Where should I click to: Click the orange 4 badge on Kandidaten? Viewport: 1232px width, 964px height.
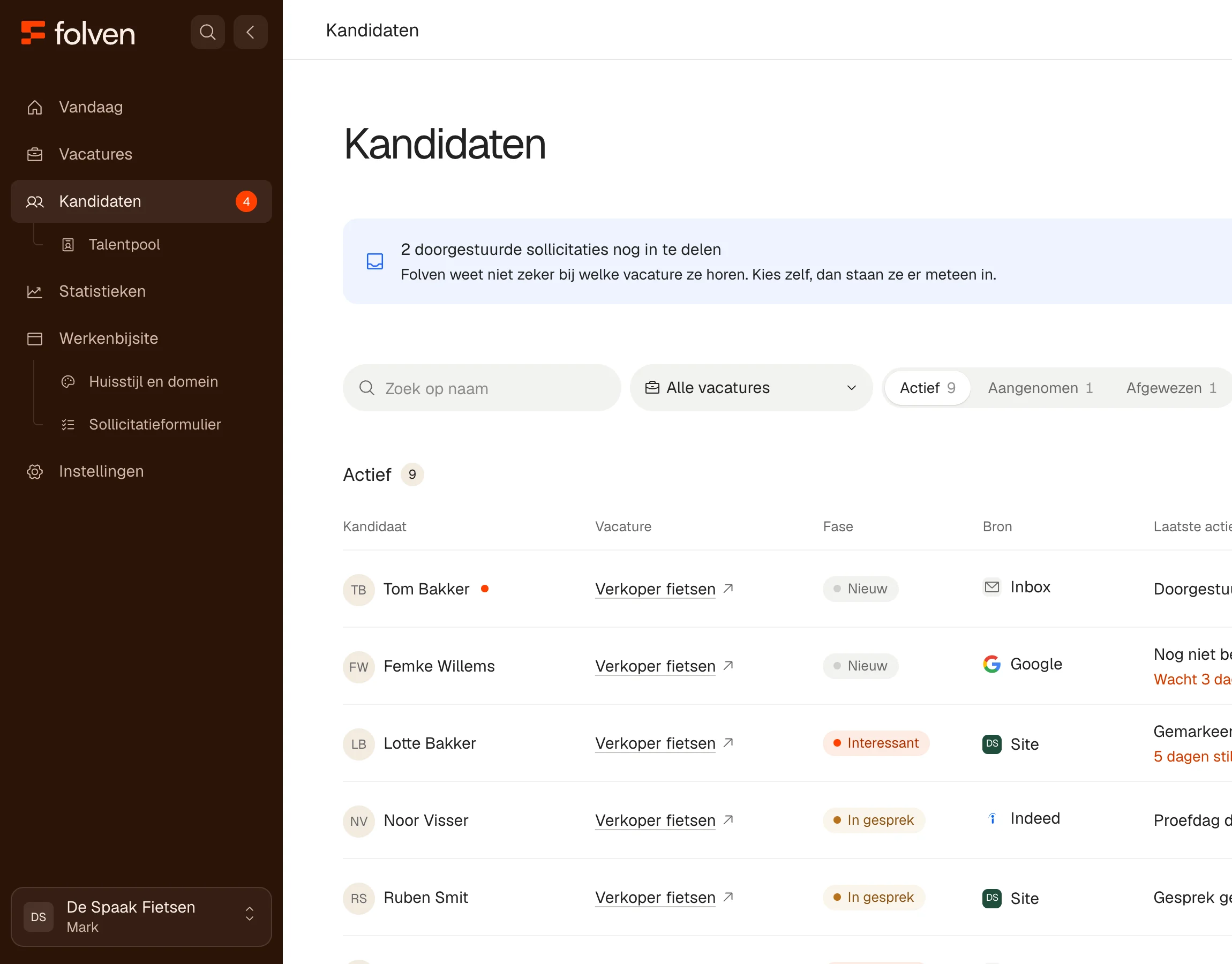[x=246, y=201]
